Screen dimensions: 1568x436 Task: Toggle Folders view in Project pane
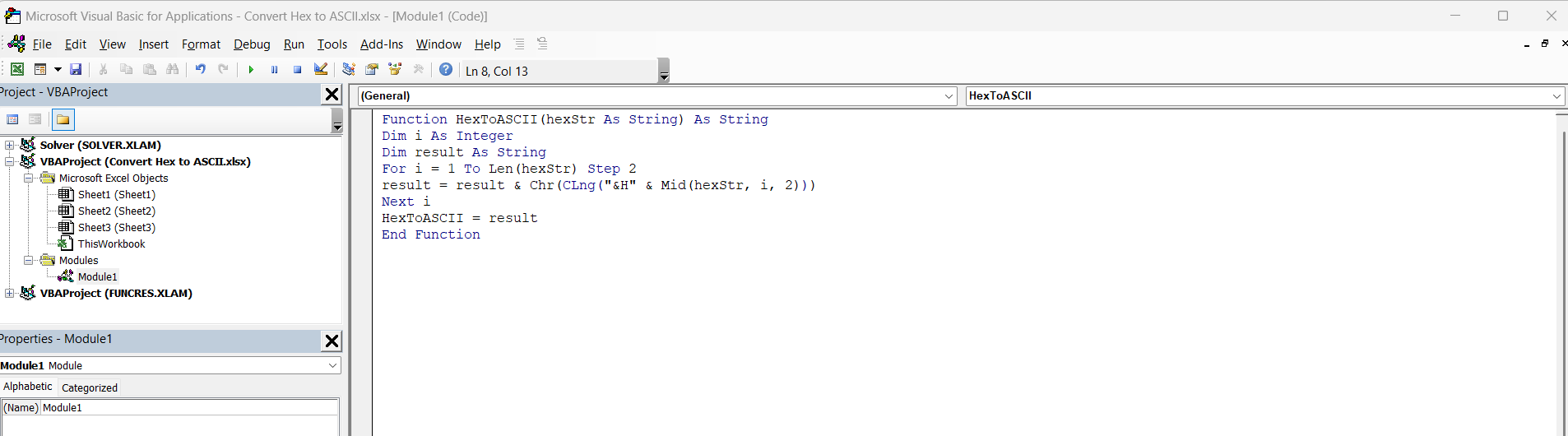[63, 120]
